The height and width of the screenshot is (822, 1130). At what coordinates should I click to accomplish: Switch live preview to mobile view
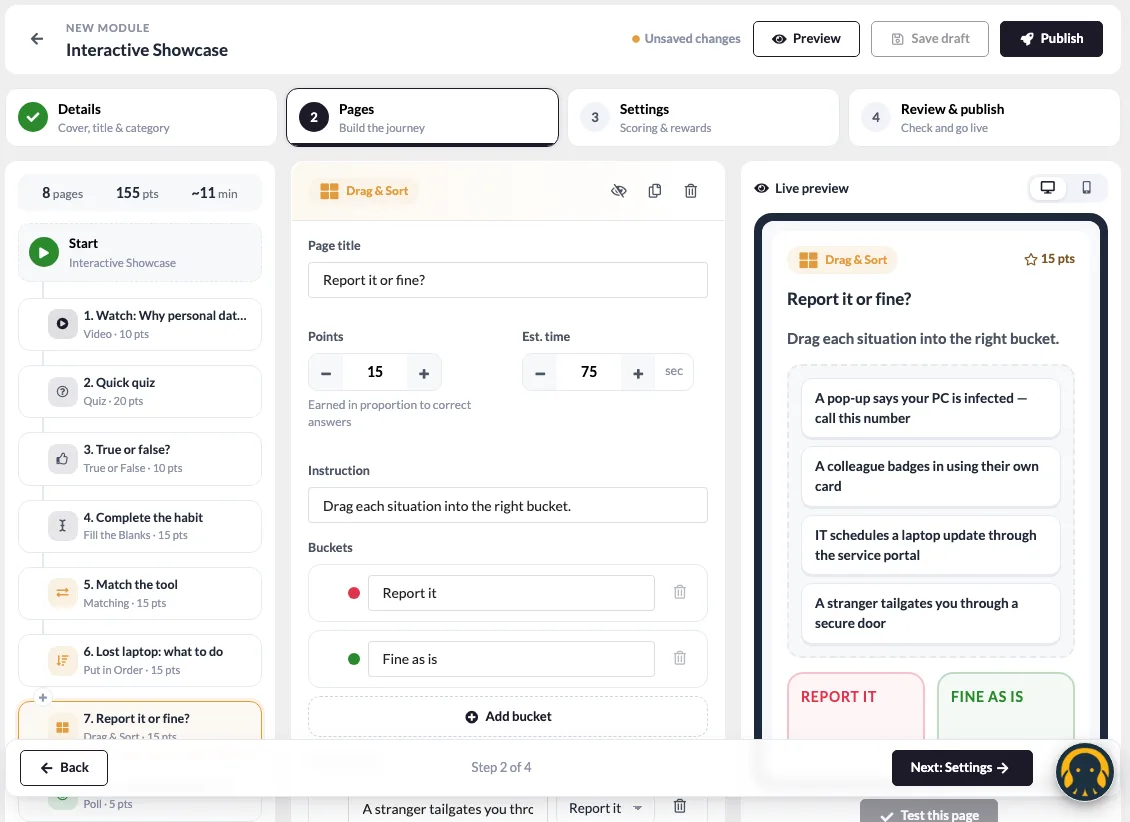point(1086,188)
